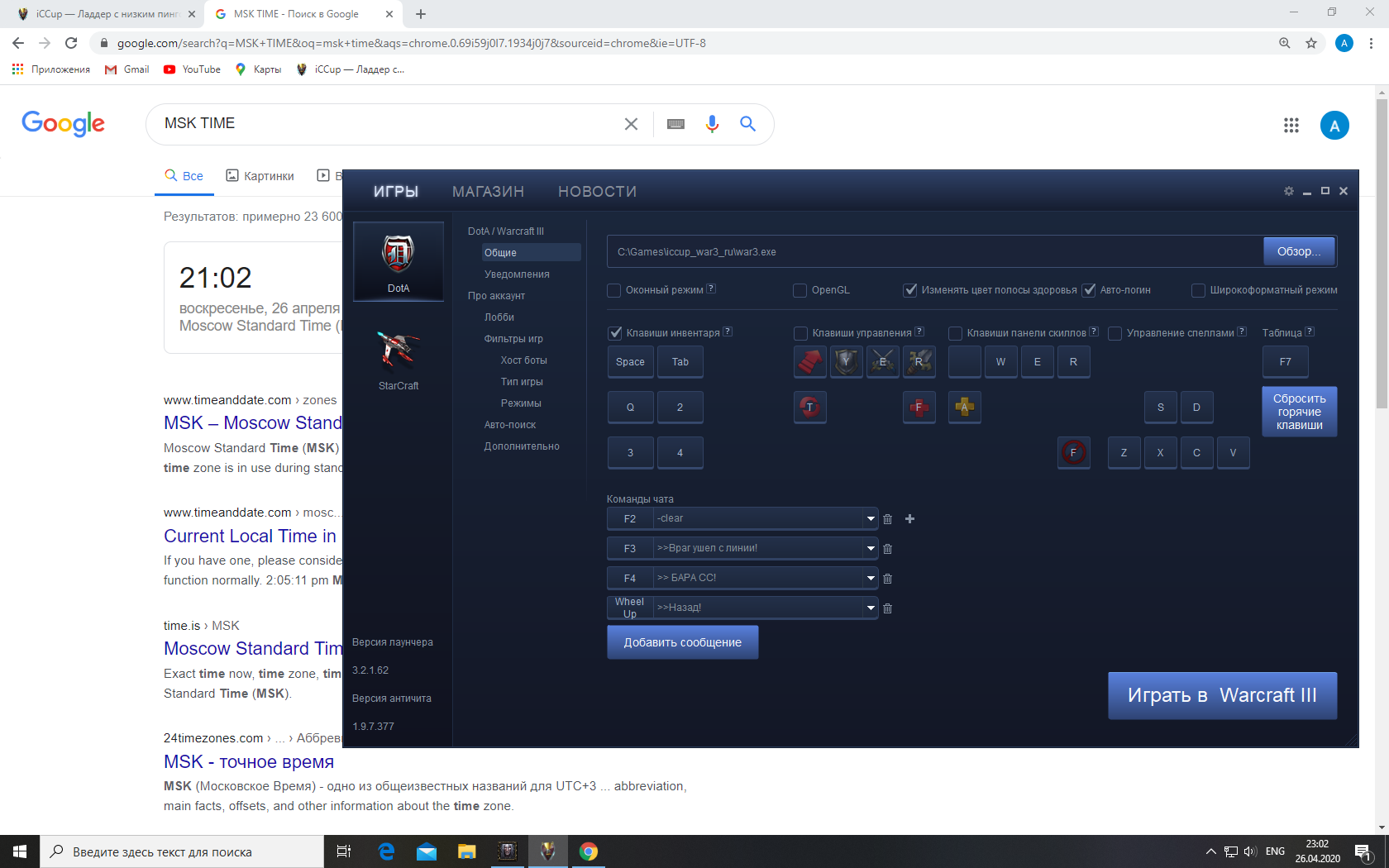This screenshot has width=1389, height=868.
Task: Expand the F3 Враг ушел с линии dropdown
Action: (871, 549)
